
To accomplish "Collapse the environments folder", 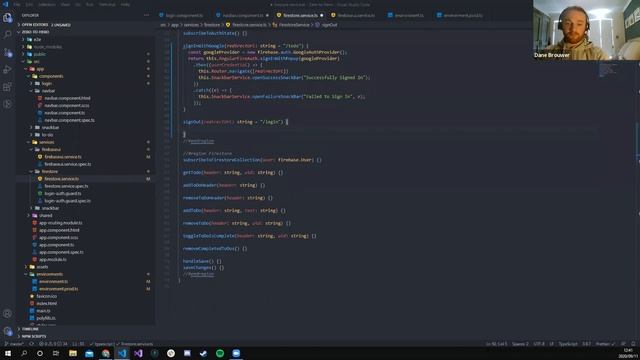I will tap(49, 274).
